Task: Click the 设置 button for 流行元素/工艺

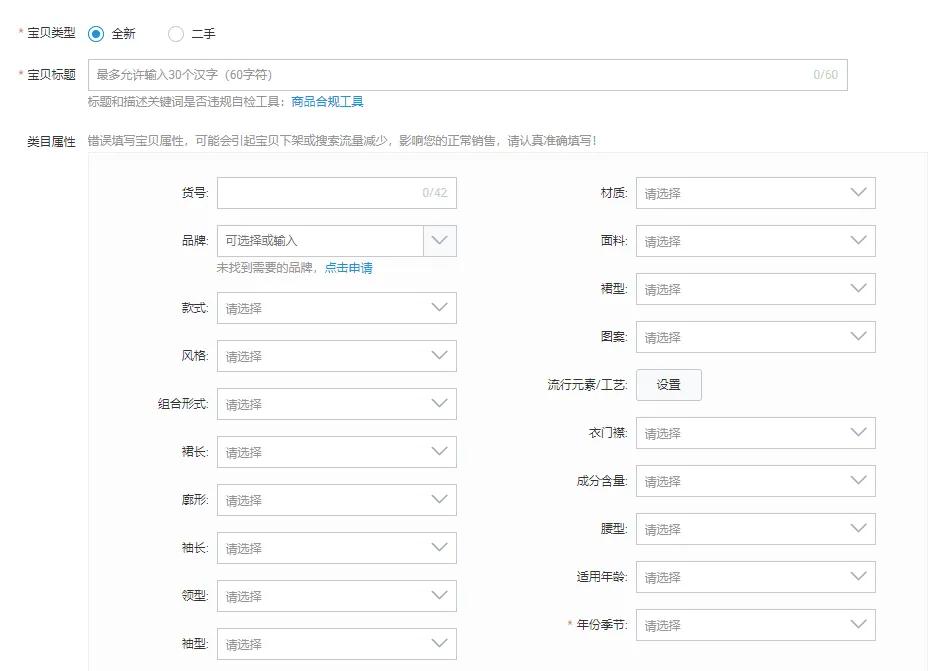Action: (x=668, y=384)
